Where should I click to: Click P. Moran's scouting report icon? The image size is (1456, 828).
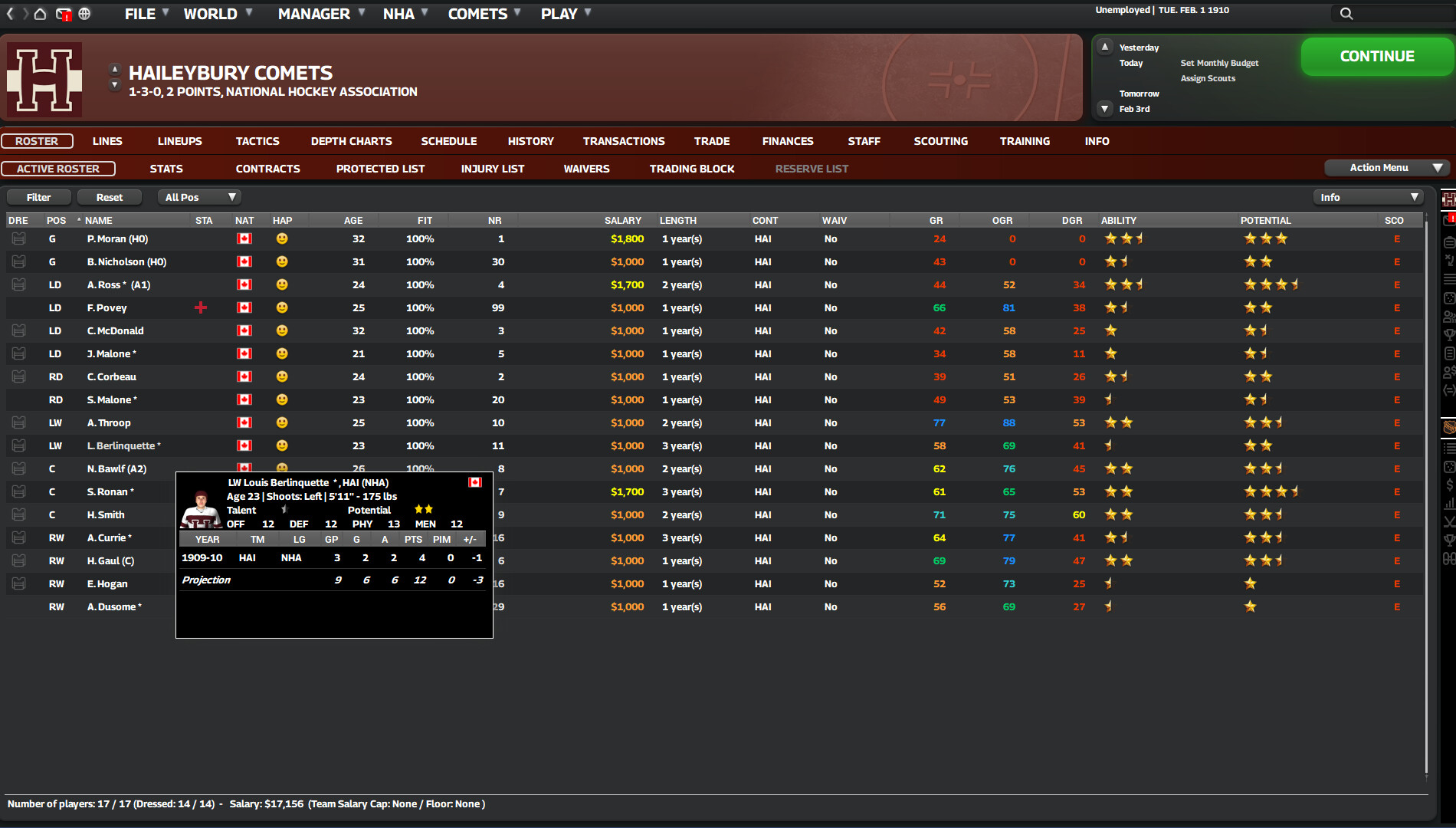point(18,238)
